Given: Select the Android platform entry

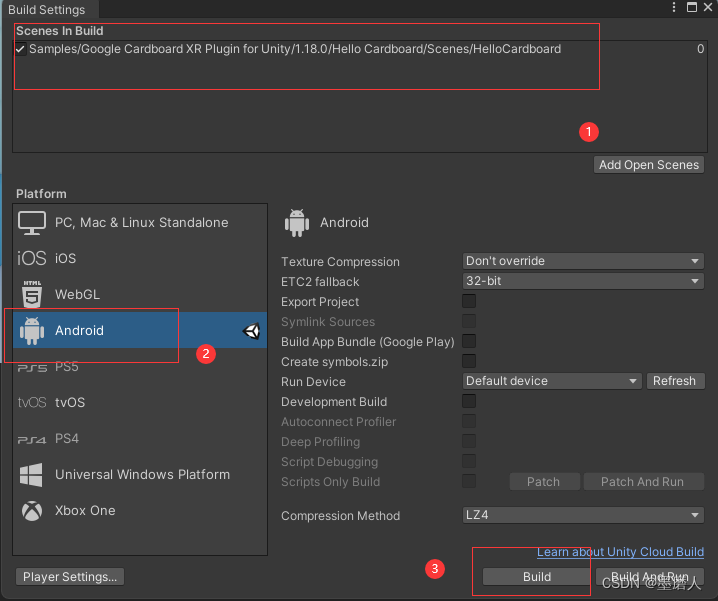Looking at the screenshot, I should coord(140,330).
